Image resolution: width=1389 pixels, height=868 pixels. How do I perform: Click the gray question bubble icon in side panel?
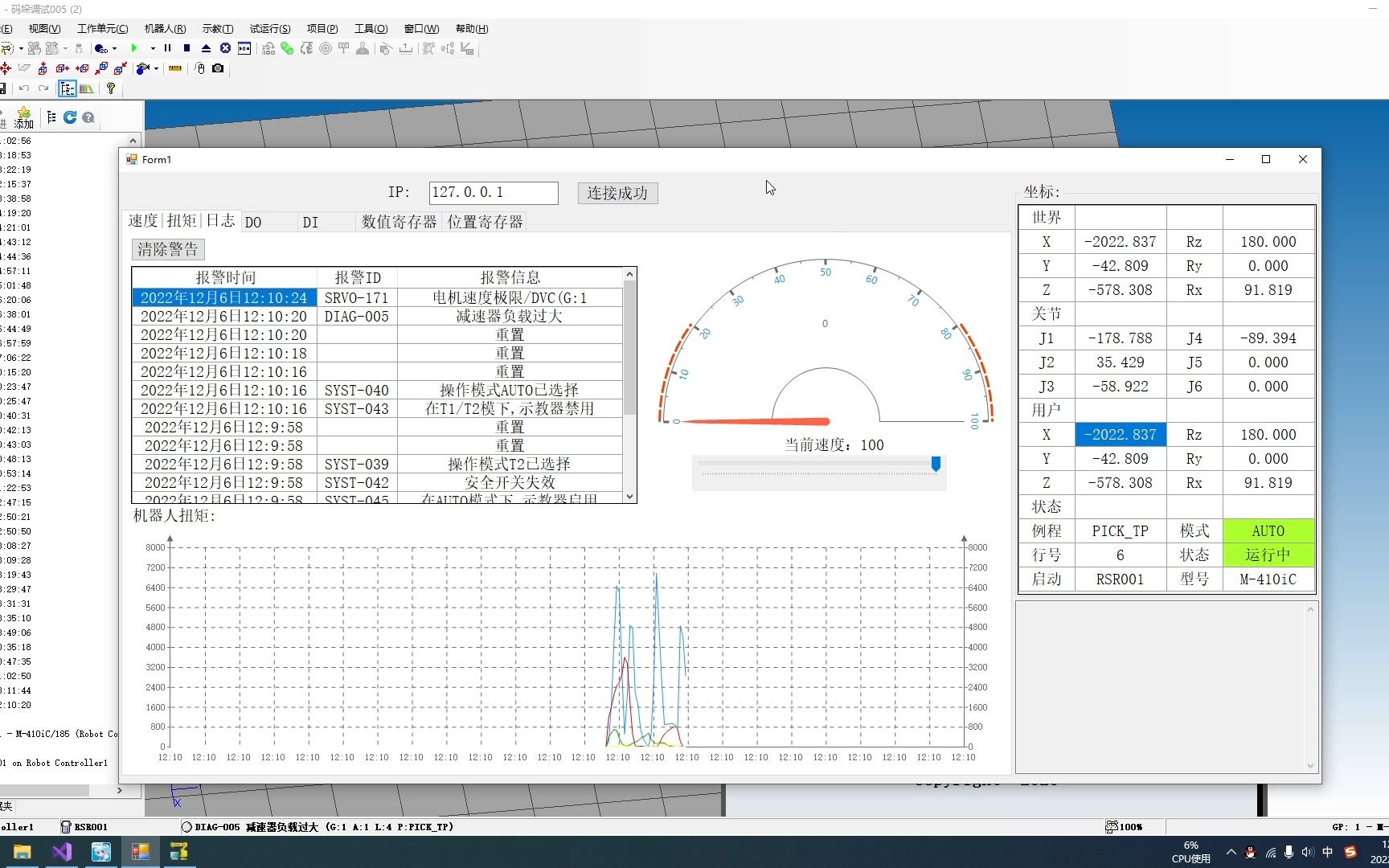88,117
